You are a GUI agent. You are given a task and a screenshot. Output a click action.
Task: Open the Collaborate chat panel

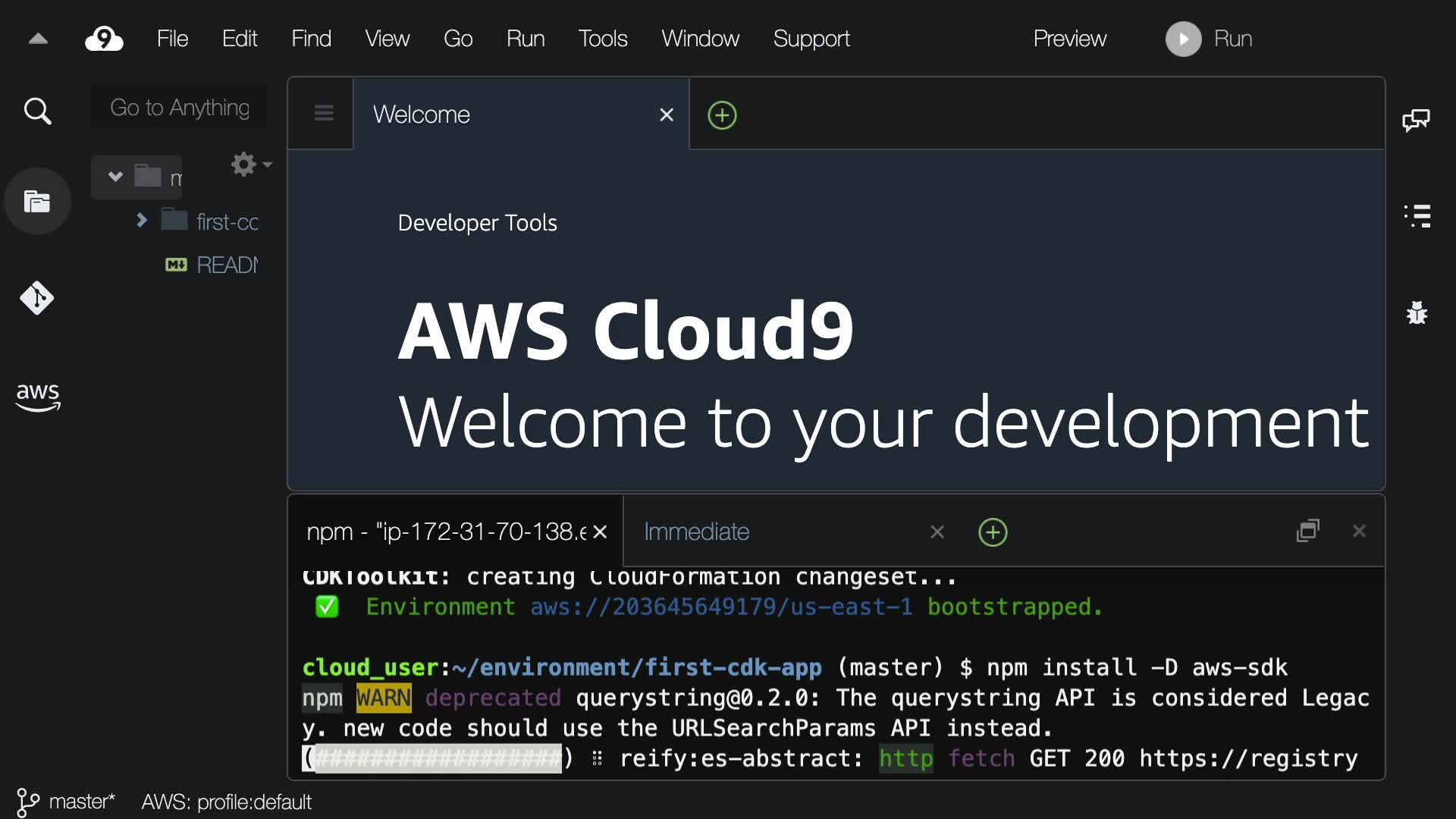point(1416,120)
